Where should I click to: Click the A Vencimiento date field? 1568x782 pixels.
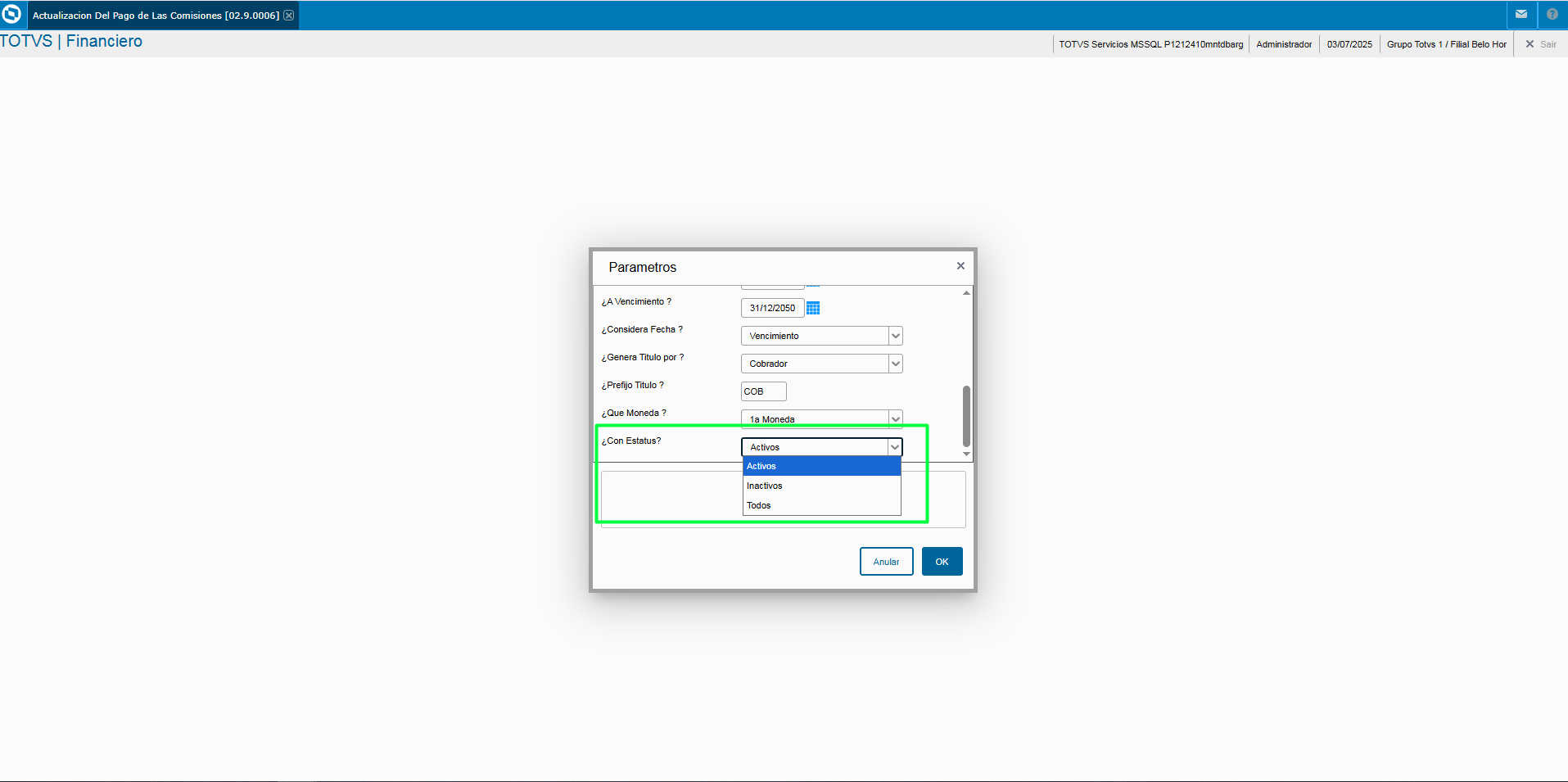(772, 308)
